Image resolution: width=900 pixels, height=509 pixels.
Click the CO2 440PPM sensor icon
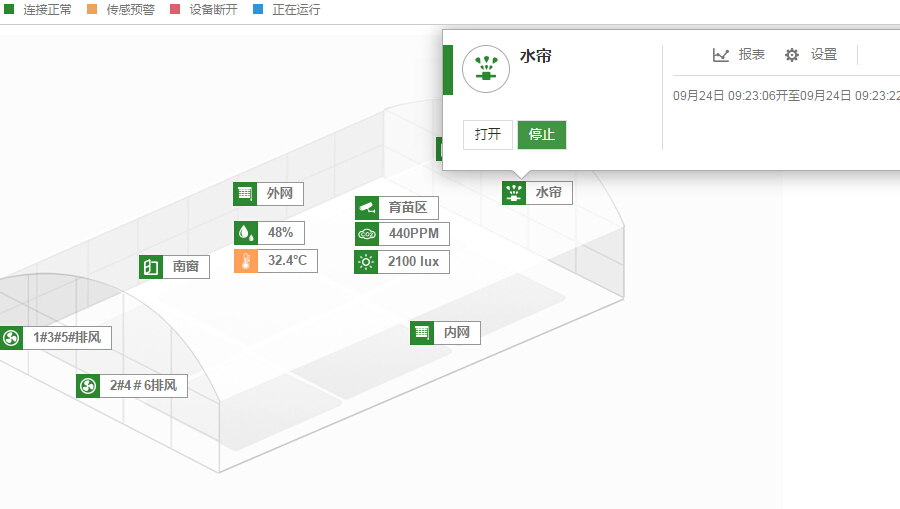pyautogui.click(x=366, y=234)
